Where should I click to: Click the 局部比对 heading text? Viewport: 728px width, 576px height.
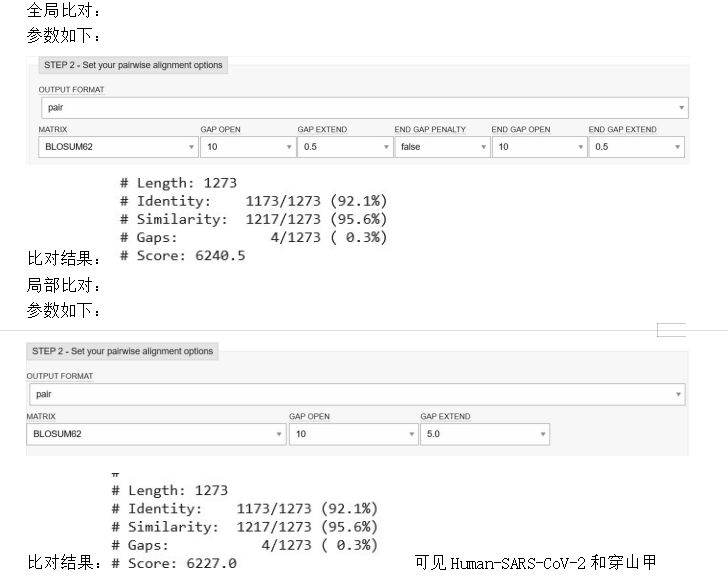(x=63, y=285)
